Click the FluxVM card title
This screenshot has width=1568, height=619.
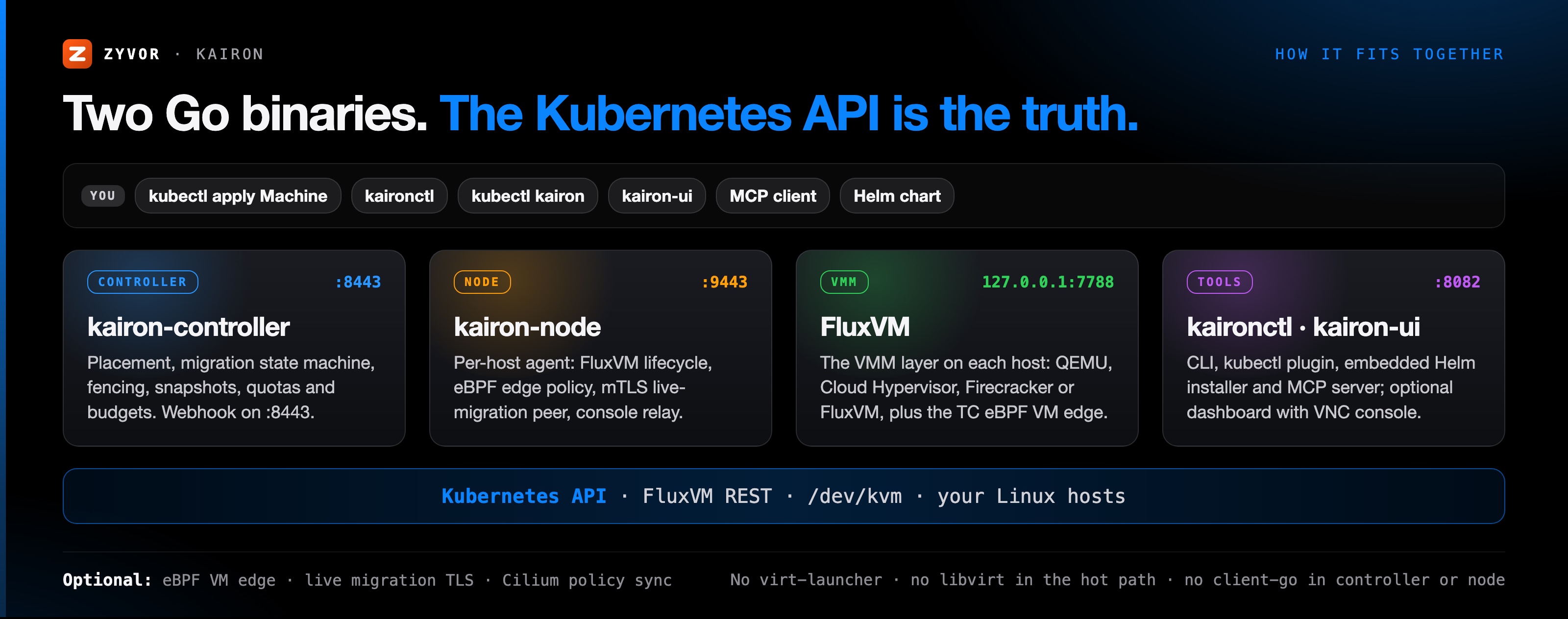pyautogui.click(x=864, y=327)
